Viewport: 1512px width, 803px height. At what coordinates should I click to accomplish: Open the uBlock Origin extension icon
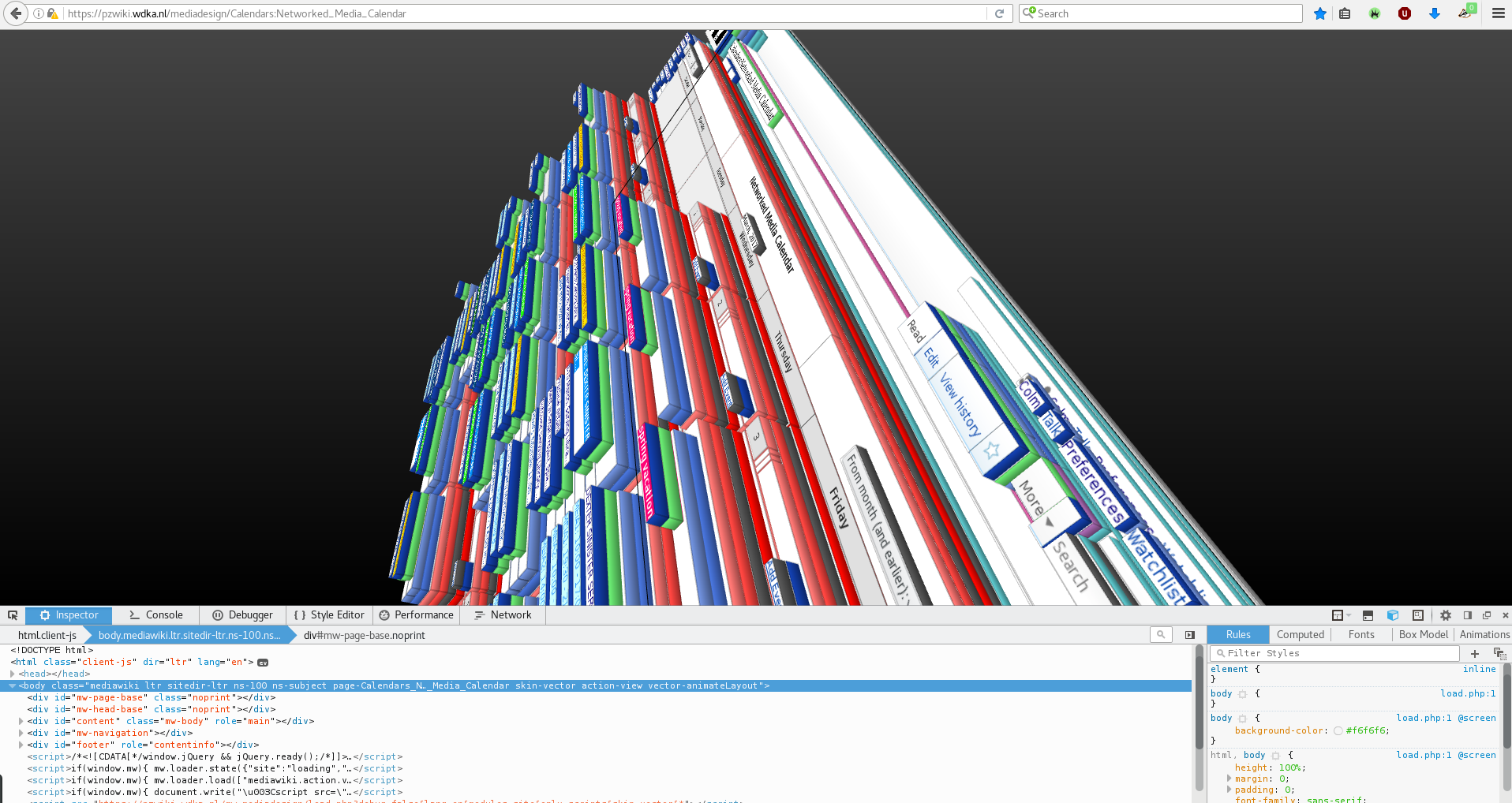coord(1405,13)
